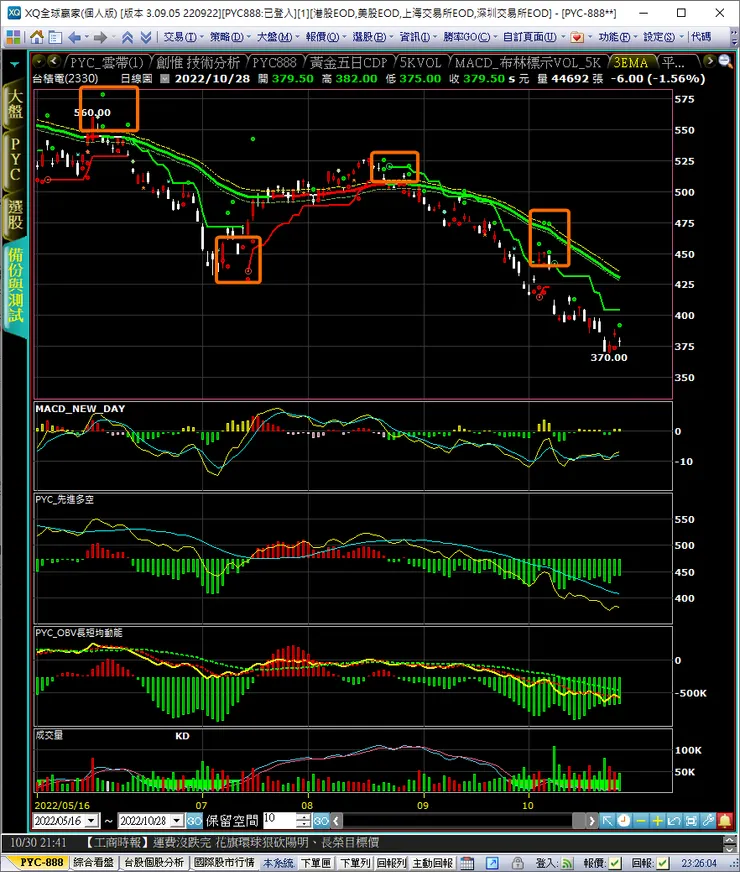
Task: Click the fit-to-screen icon in chart toolbar
Action: click(x=691, y=820)
